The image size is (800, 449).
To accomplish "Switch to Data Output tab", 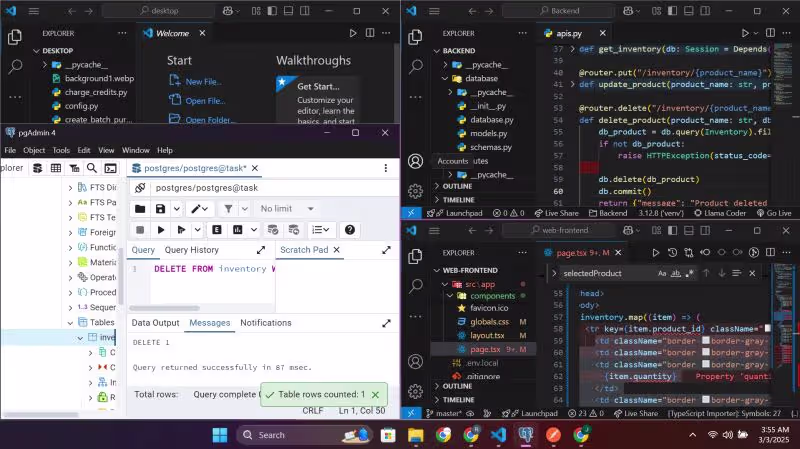I will coord(155,323).
